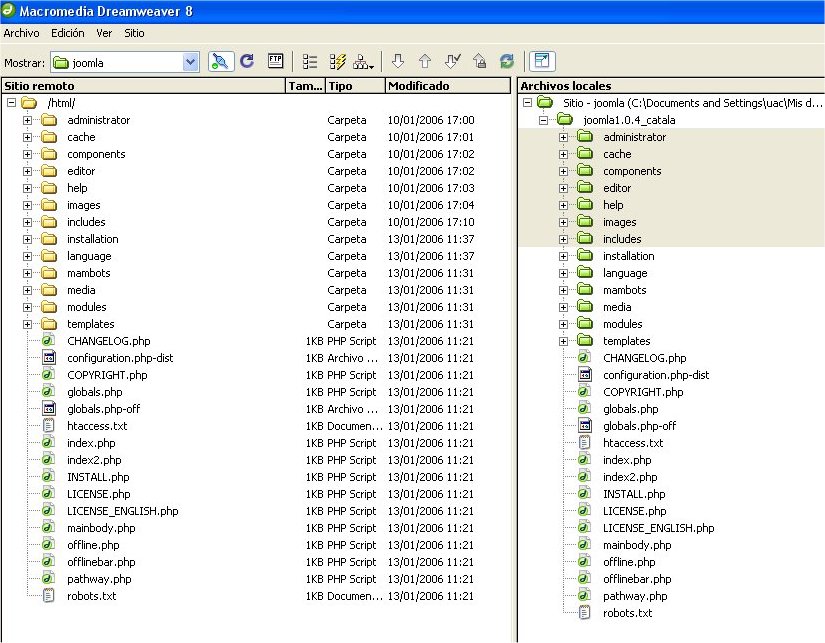Select remote LICENSE_ENGLISH.php file
This screenshot has height=643, width=825.
point(123,511)
